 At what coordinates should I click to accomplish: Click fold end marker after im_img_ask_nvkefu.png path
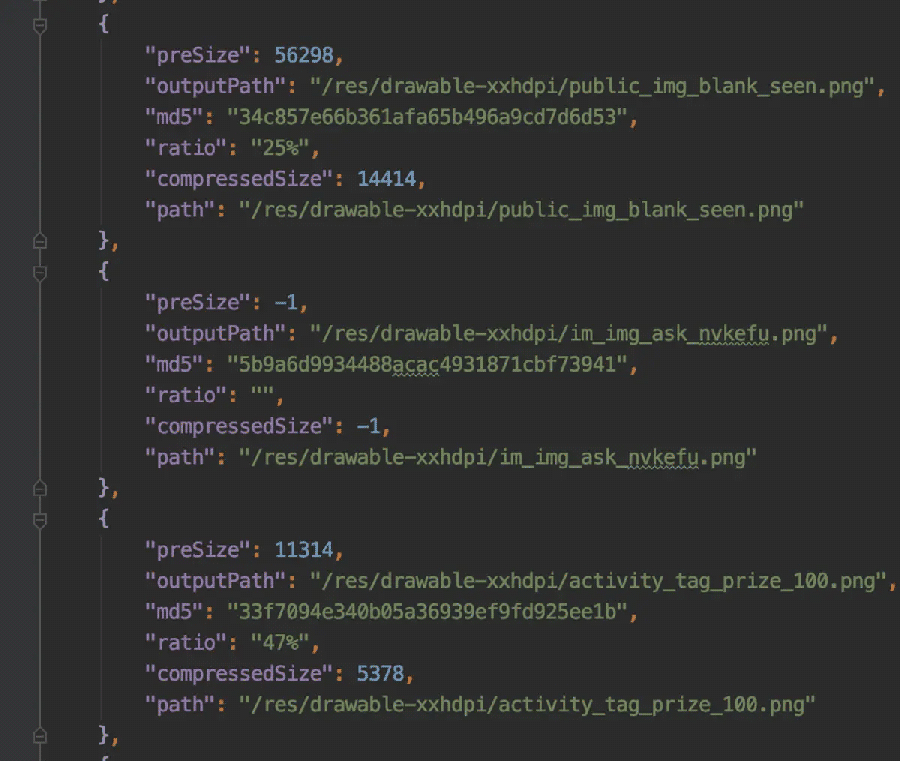(40, 488)
